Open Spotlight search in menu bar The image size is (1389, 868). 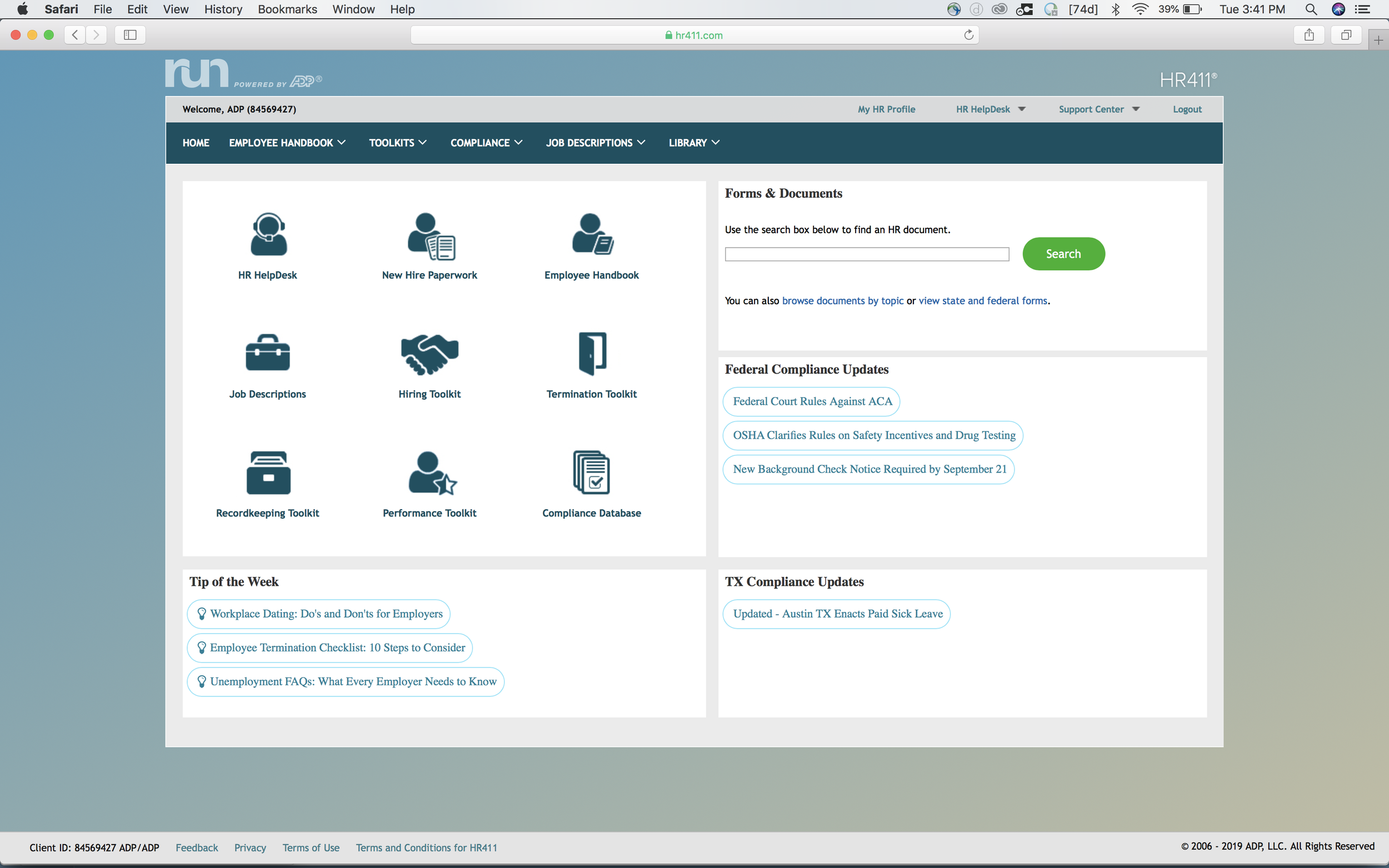pyautogui.click(x=1311, y=9)
